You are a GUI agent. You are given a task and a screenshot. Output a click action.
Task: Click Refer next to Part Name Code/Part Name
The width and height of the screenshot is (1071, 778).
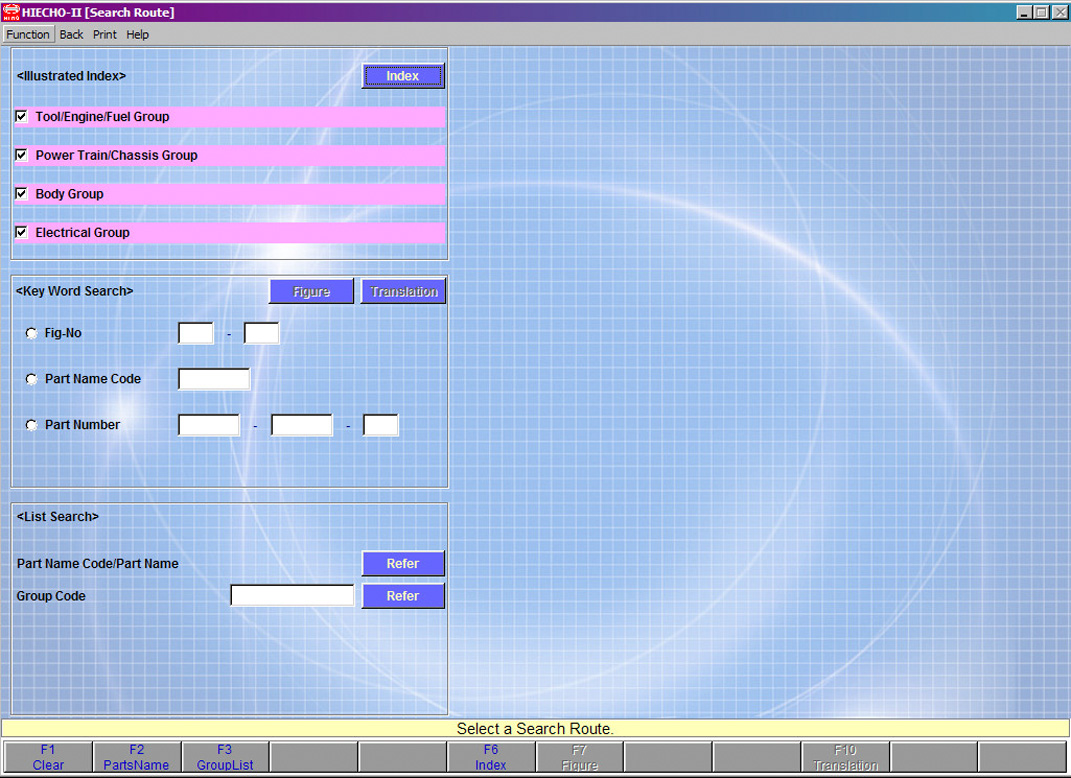[402, 564]
